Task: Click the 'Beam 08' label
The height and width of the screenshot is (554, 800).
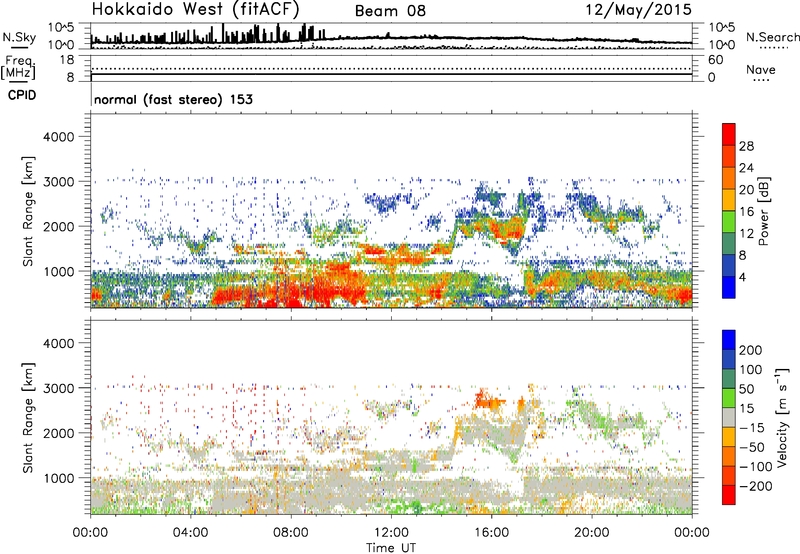Action: click(390, 11)
